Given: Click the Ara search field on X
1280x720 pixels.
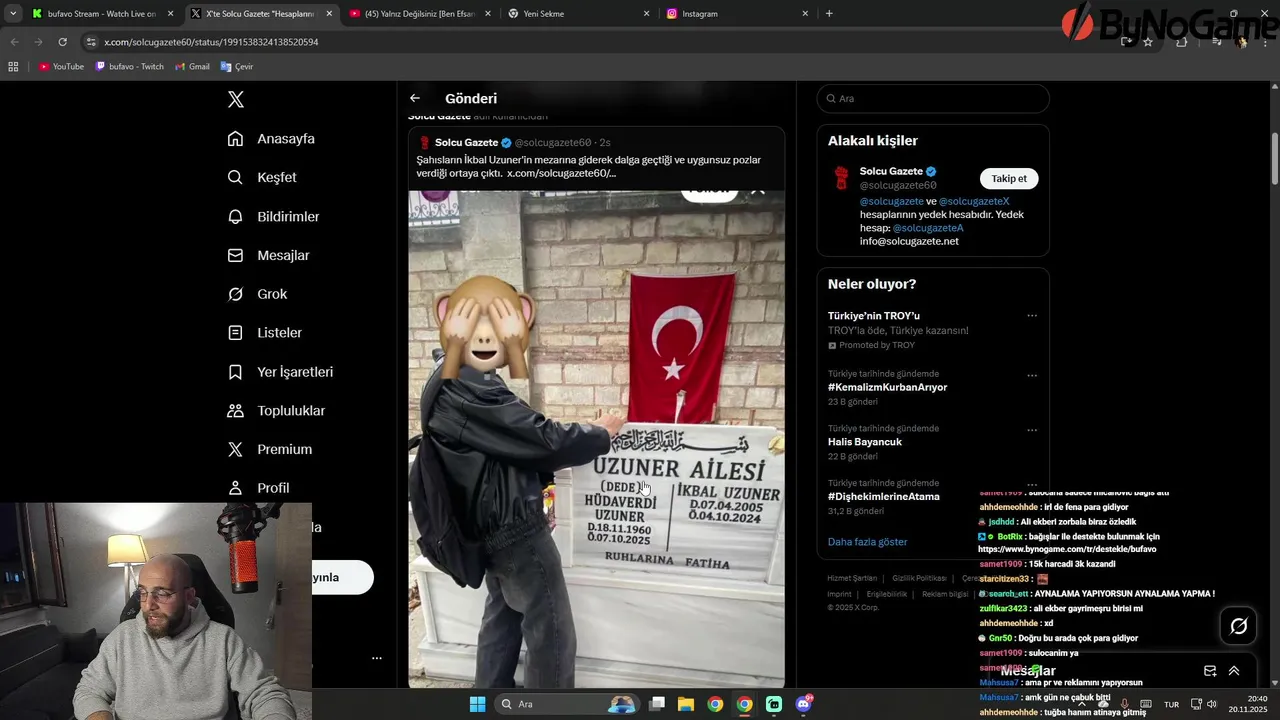Looking at the screenshot, I should pyautogui.click(x=933, y=98).
